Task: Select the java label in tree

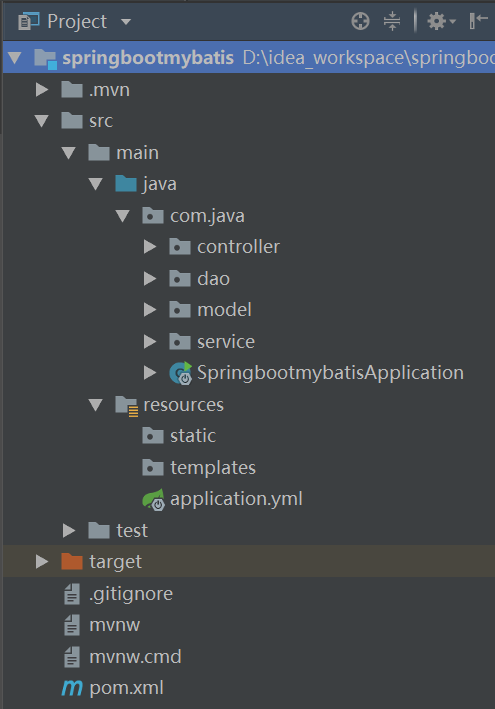Action: point(160,184)
